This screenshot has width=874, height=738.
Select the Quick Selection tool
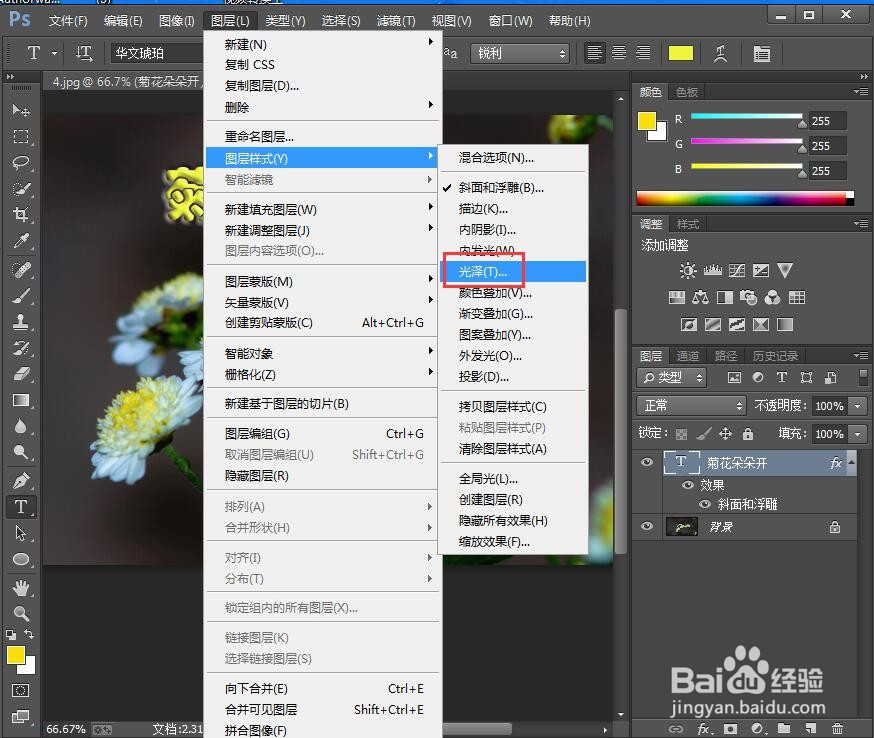point(21,189)
